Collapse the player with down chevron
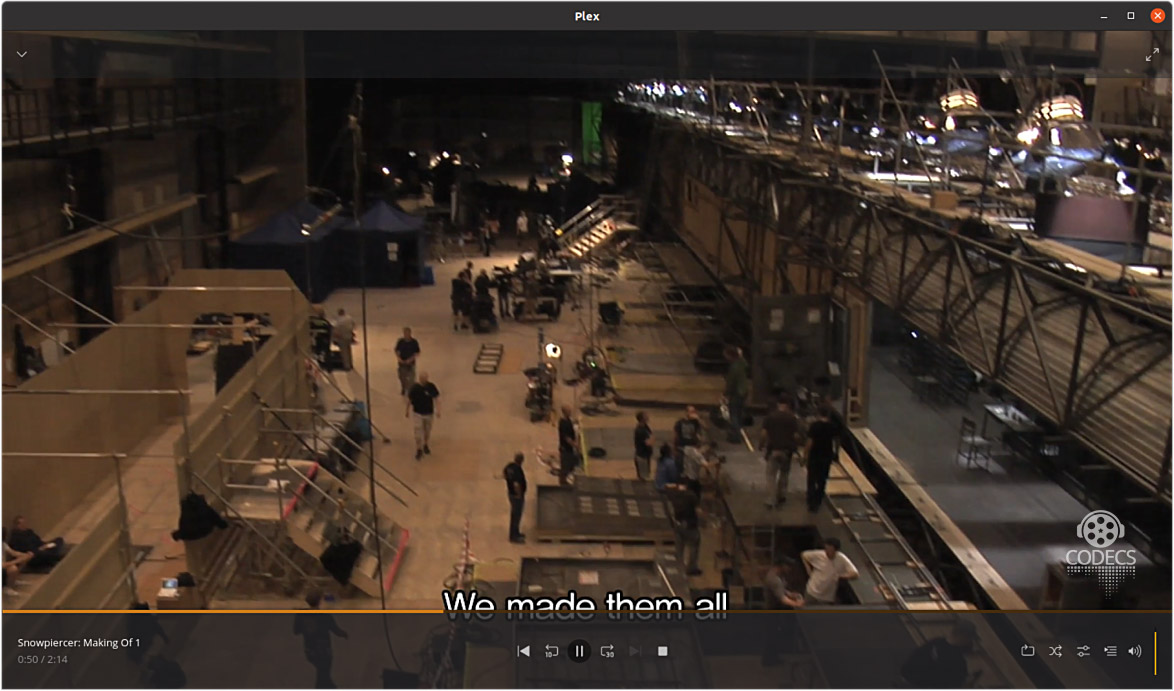This screenshot has width=1174, height=691. 21,55
